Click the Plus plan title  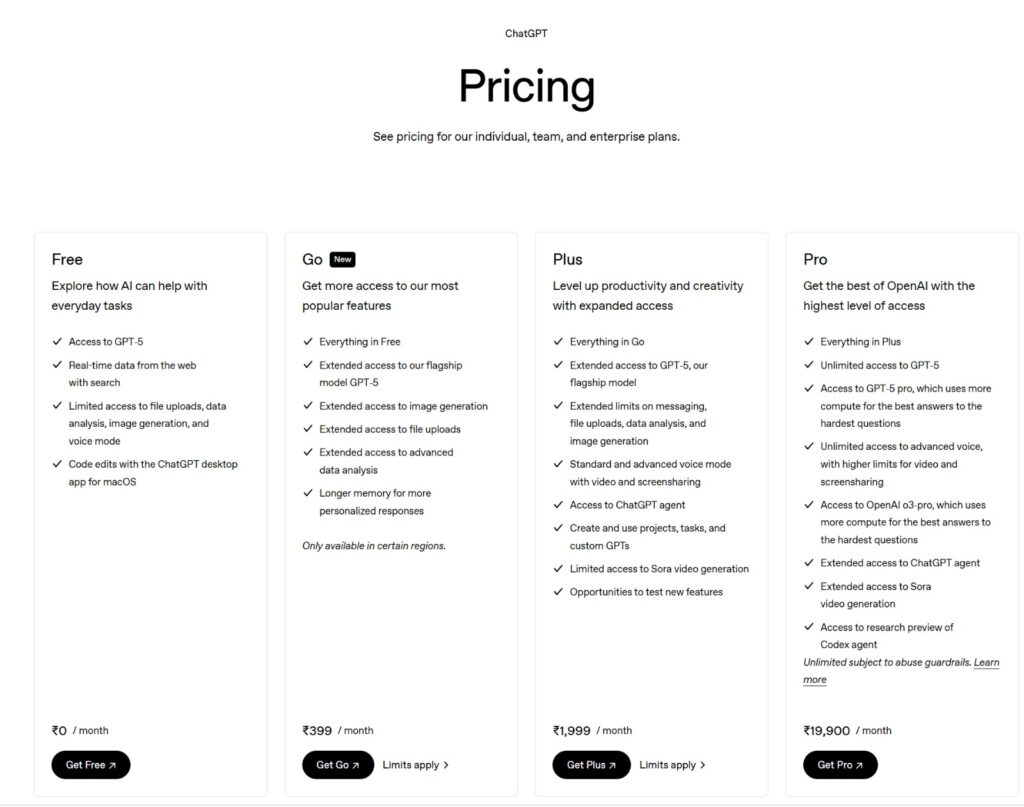[x=567, y=259]
